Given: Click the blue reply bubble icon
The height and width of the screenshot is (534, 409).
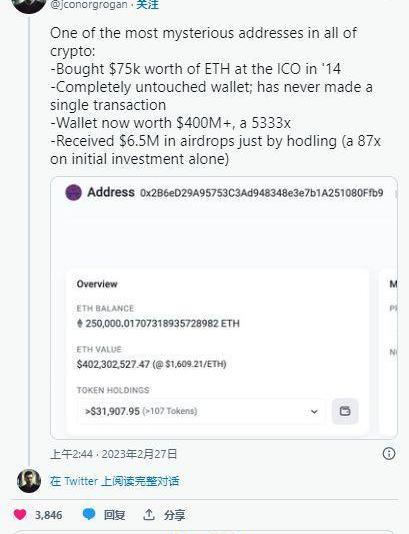Looking at the screenshot, I should pyautogui.click(x=89, y=514).
